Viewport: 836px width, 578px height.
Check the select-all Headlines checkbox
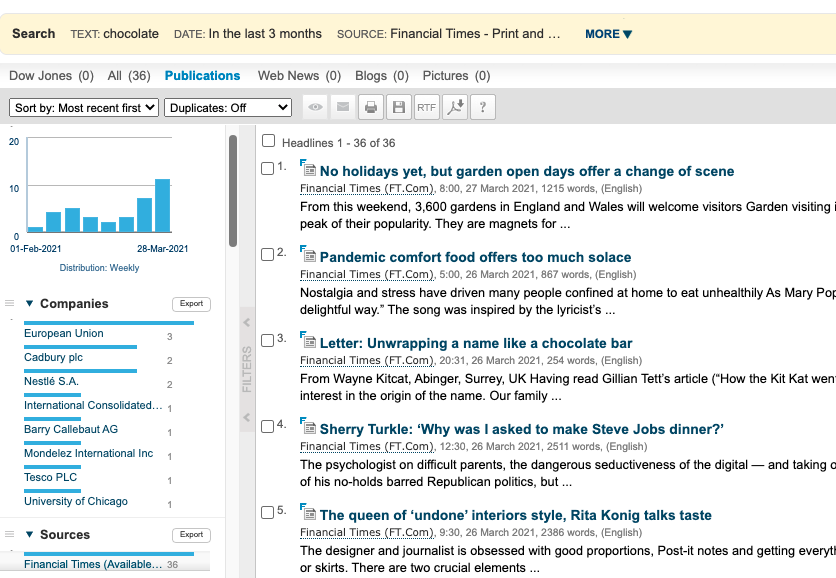coord(268,142)
